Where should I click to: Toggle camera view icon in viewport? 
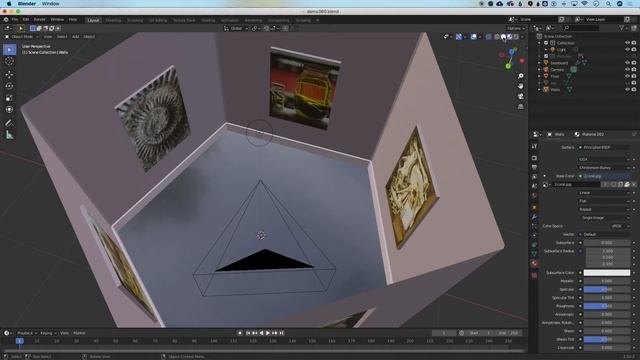coord(520,96)
